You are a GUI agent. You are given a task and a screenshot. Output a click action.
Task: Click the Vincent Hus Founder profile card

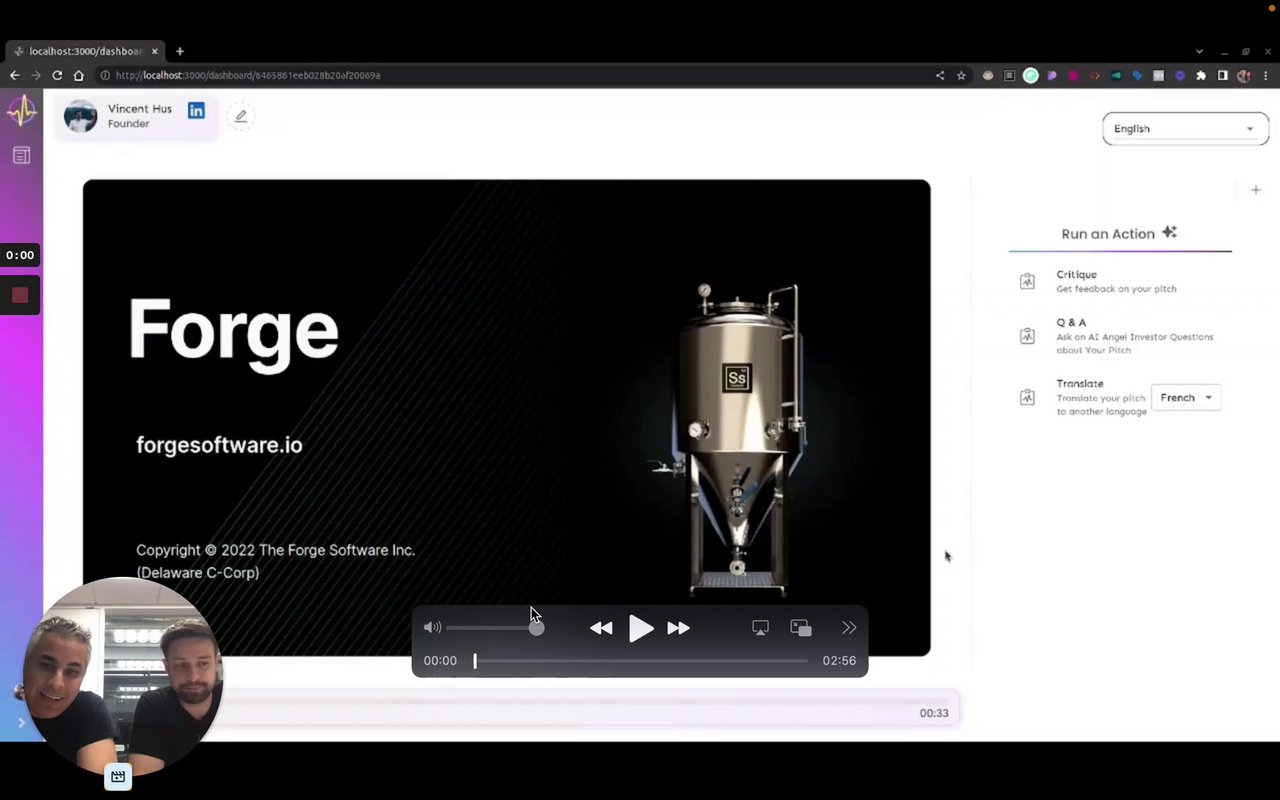click(x=136, y=116)
